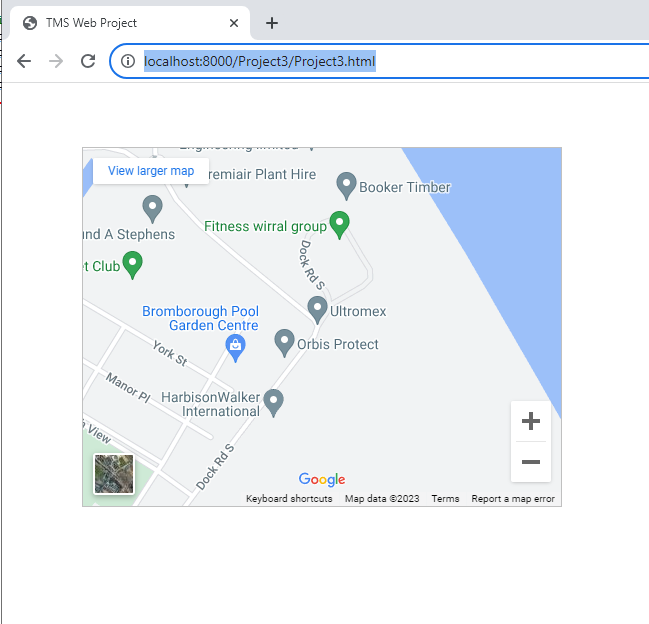Click the A Stephens map pin
Screen dimensions: 649x624
click(x=152, y=209)
